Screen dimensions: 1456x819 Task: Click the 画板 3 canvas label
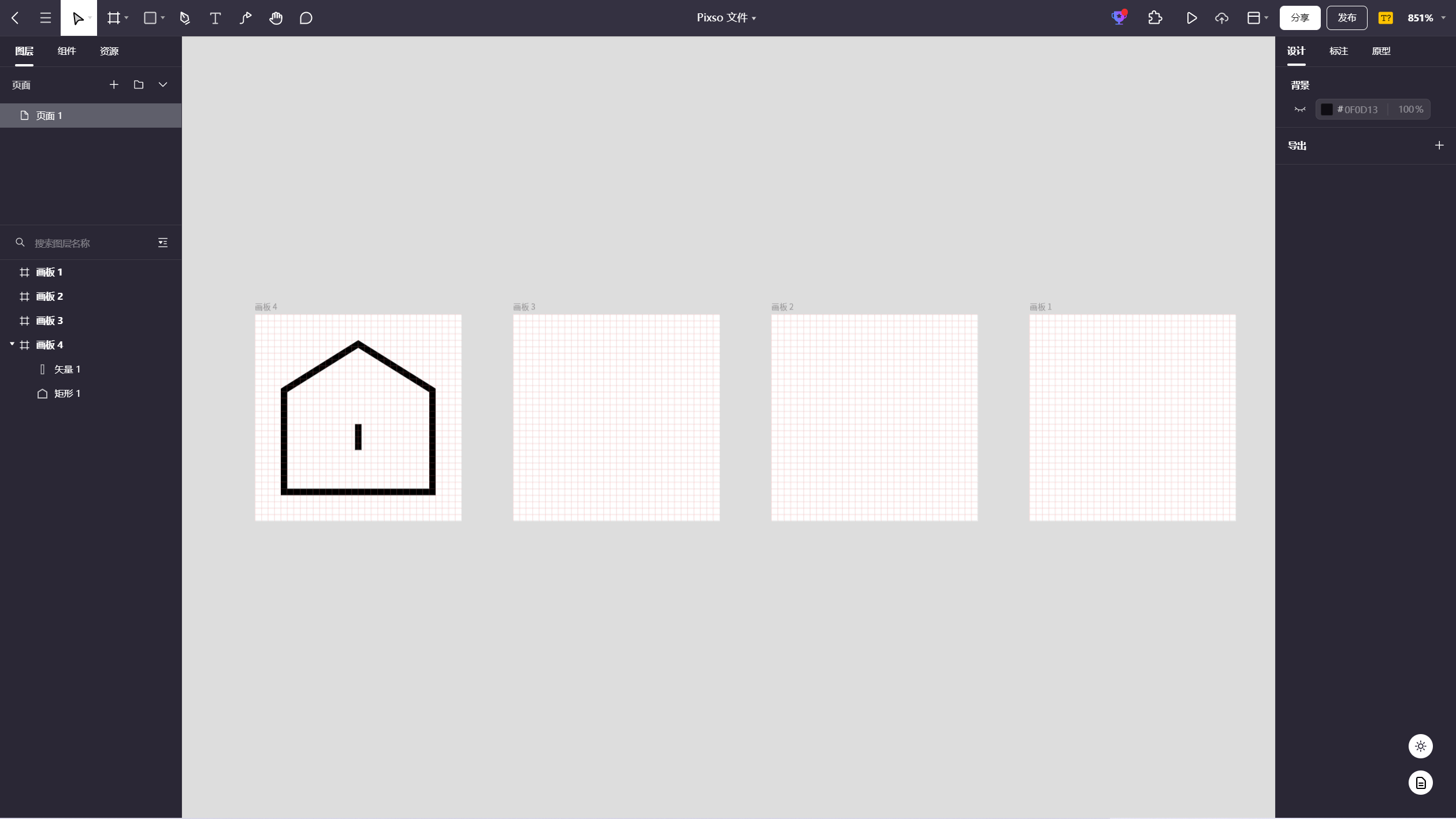pos(524,307)
